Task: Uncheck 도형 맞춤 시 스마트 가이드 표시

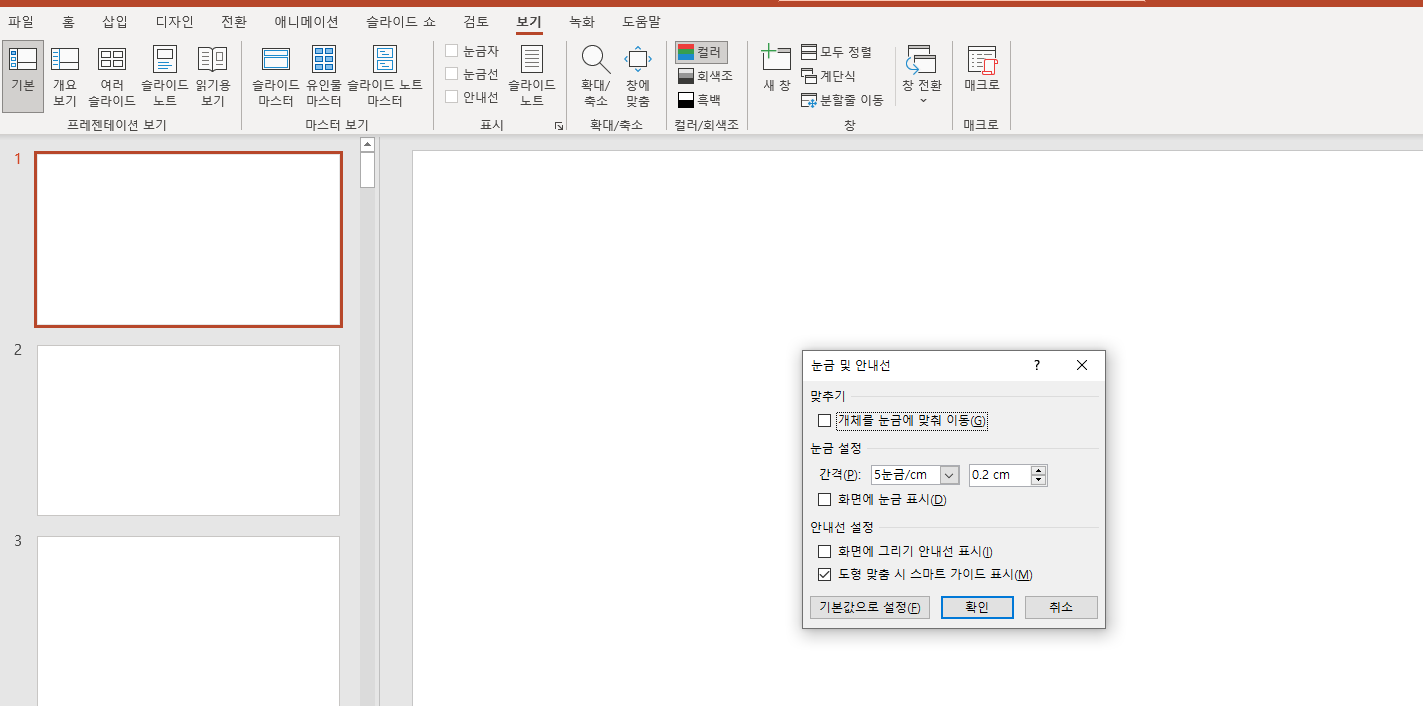Action: pos(824,573)
